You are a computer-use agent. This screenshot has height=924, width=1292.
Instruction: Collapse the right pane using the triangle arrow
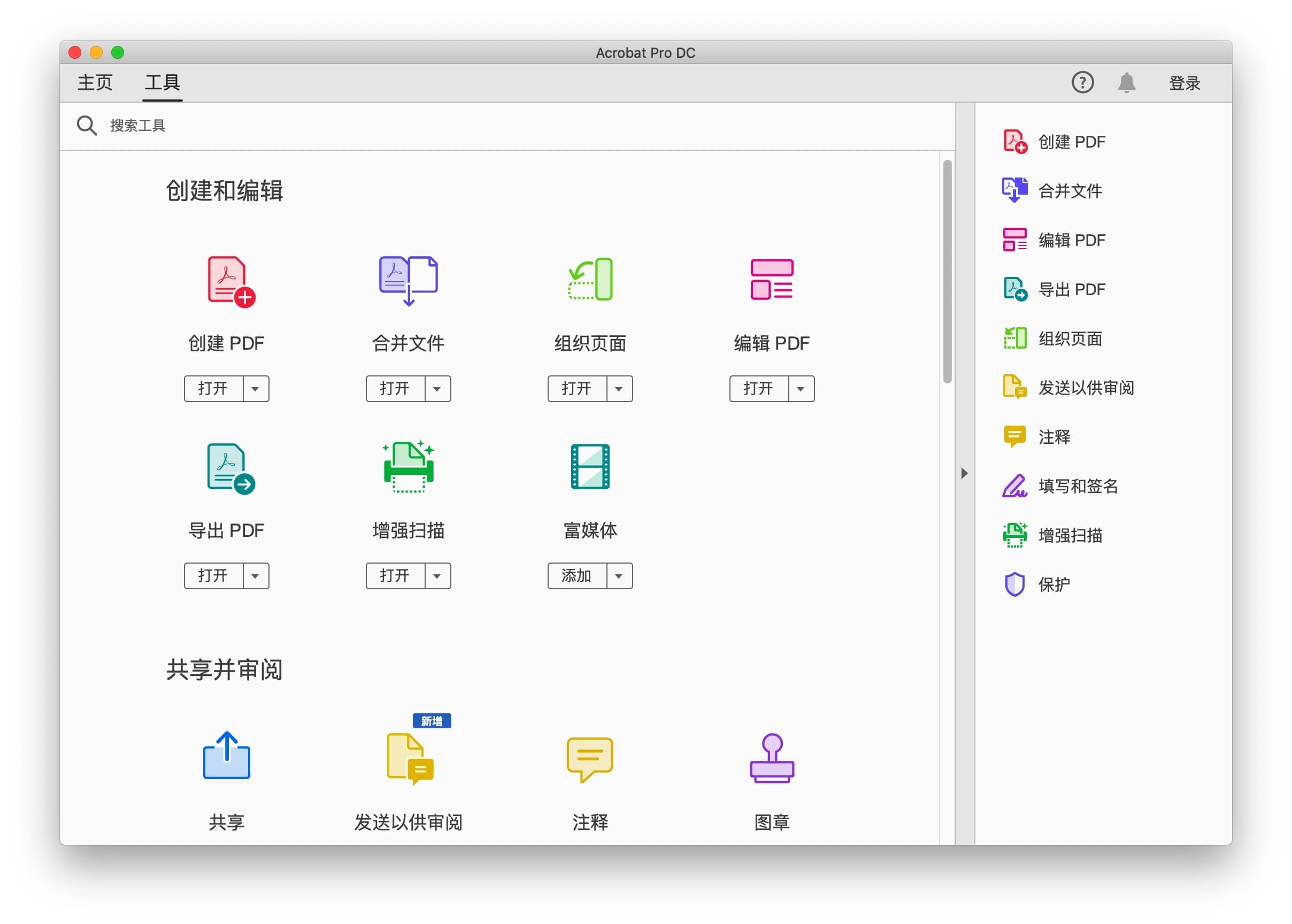pyautogui.click(x=964, y=473)
